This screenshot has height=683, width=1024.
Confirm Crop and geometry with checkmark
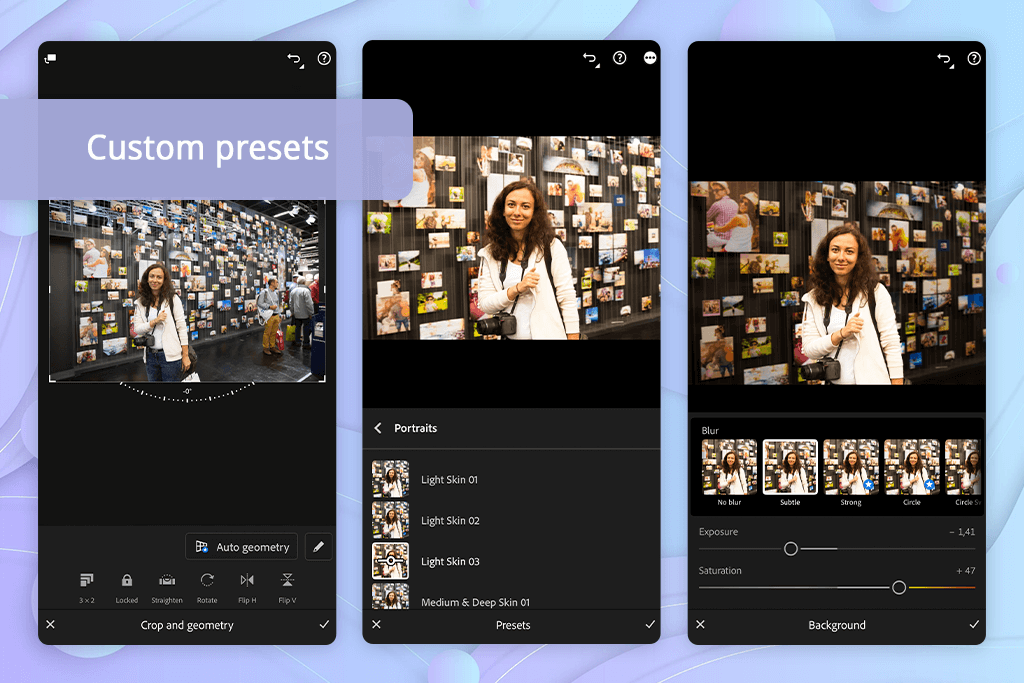point(324,624)
